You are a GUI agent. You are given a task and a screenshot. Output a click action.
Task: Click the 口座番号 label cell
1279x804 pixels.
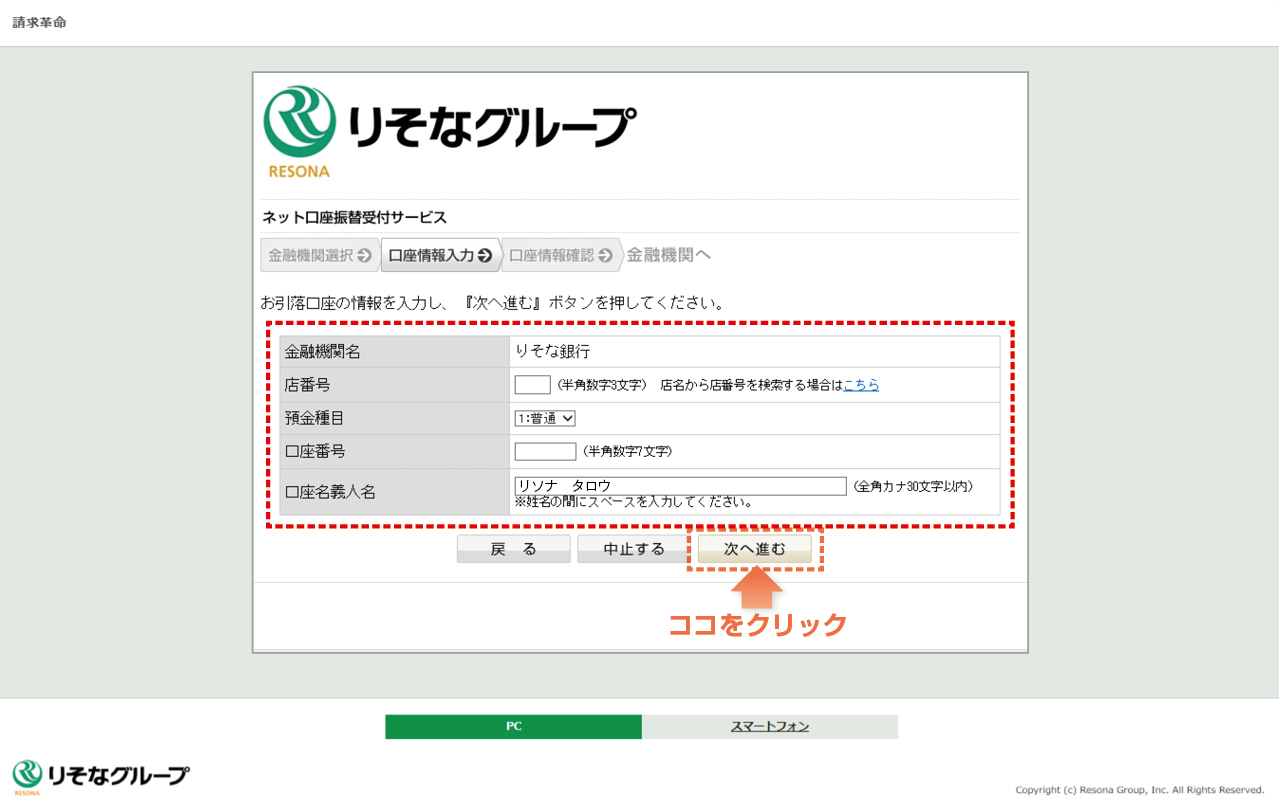click(394, 451)
